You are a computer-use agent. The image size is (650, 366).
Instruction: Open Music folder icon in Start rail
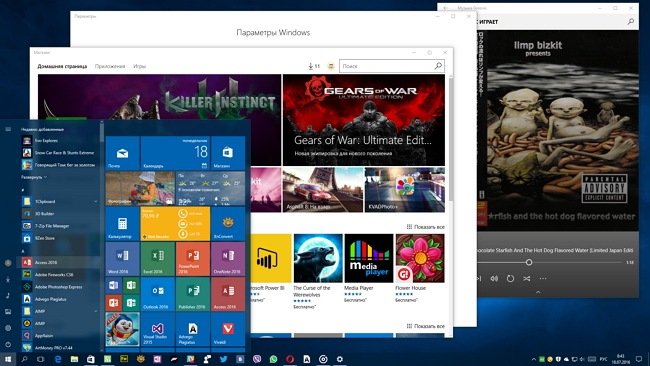tap(8, 296)
